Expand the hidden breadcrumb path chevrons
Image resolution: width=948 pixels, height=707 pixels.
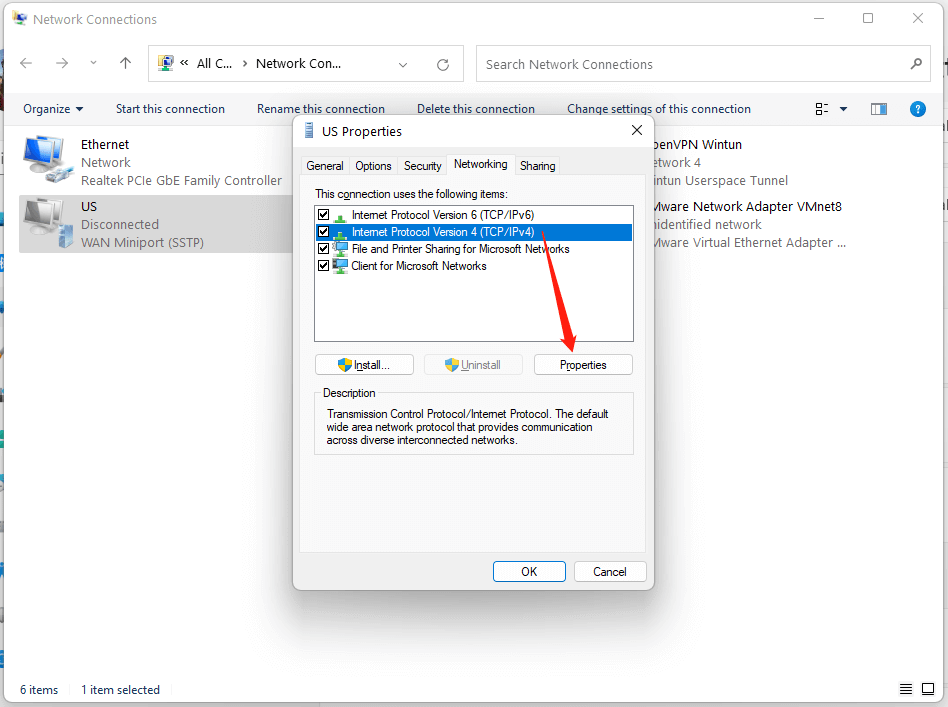[184, 63]
